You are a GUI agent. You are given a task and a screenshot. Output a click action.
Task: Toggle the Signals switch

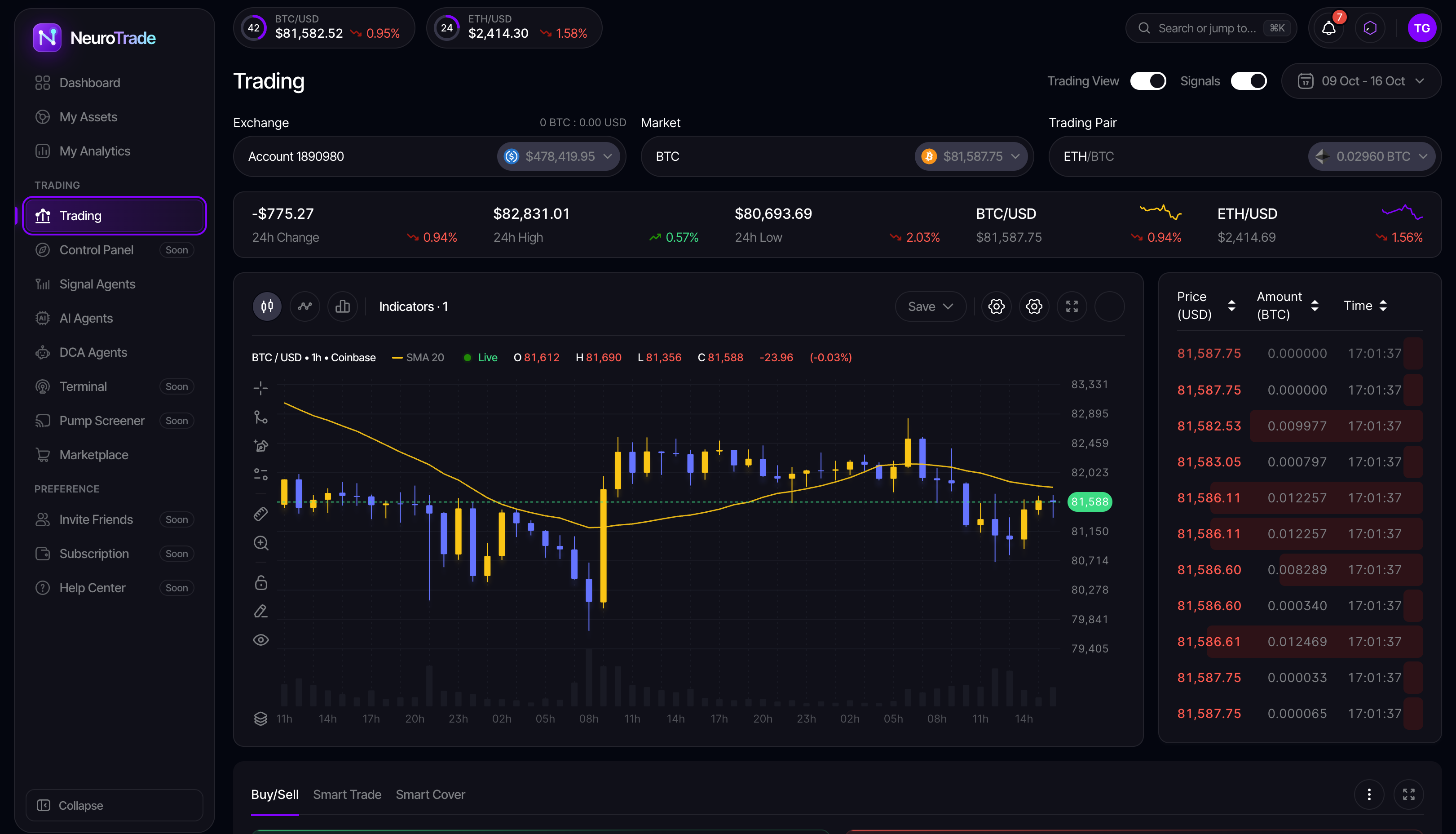tap(1248, 81)
